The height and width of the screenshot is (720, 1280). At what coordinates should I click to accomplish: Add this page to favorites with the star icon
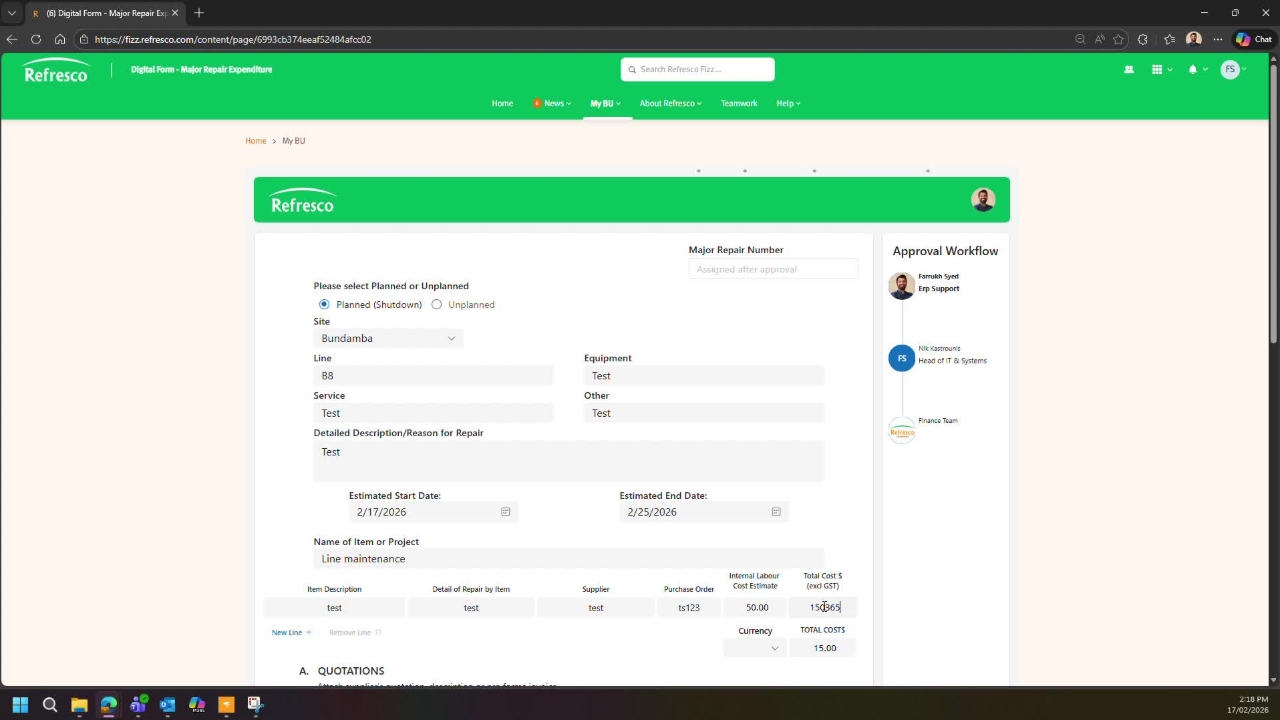click(x=1119, y=39)
